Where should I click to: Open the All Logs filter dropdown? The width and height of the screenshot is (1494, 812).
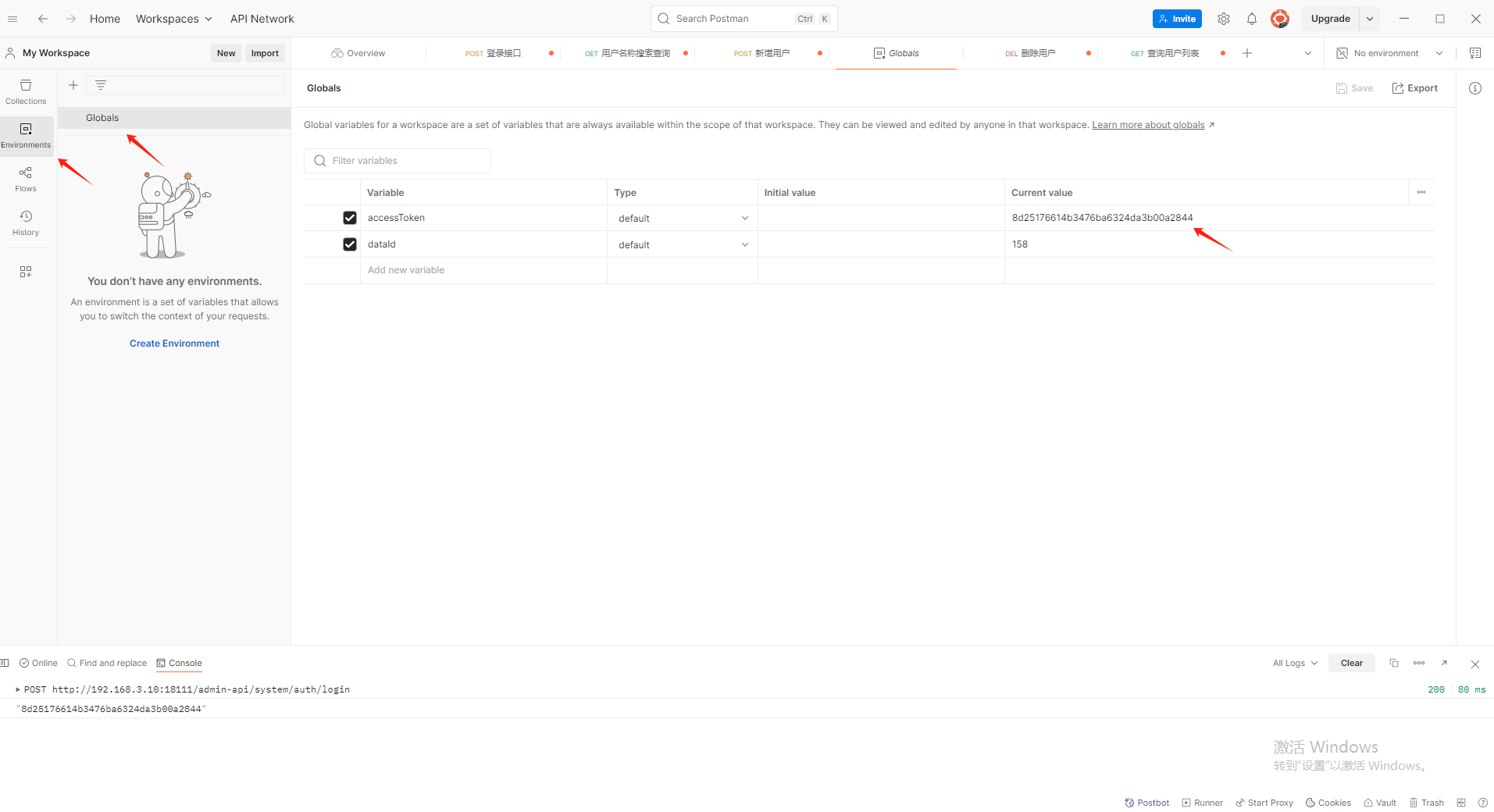[x=1293, y=663]
